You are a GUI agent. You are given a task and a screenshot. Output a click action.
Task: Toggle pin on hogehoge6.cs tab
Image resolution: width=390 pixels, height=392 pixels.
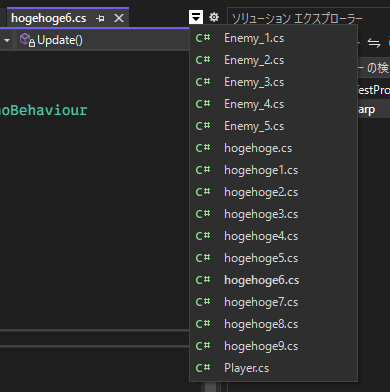tap(100, 18)
